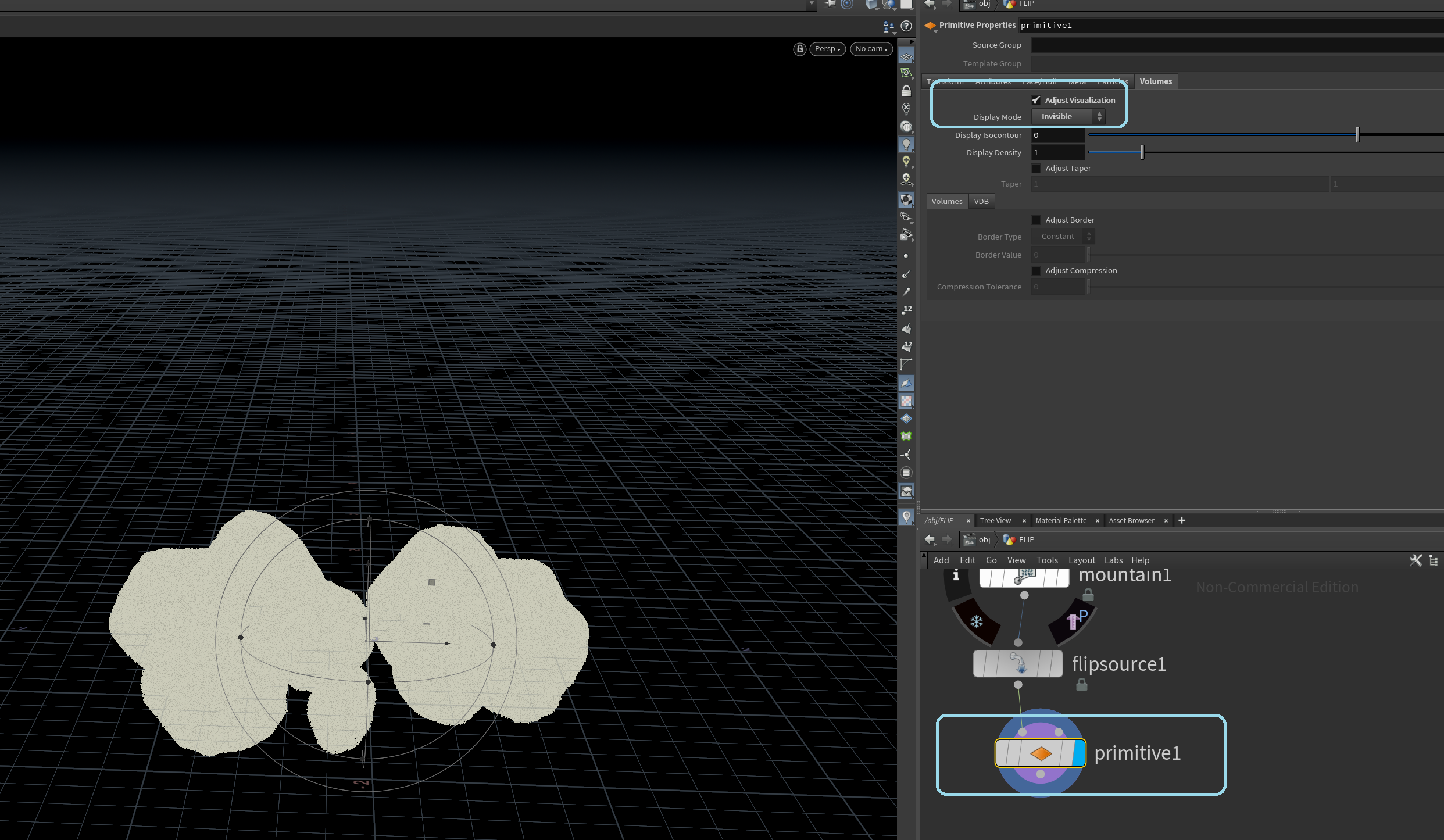Open the No cam camera dropdown
The height and width of the screenshot is (840, 1444).
(x=871, y=49)
